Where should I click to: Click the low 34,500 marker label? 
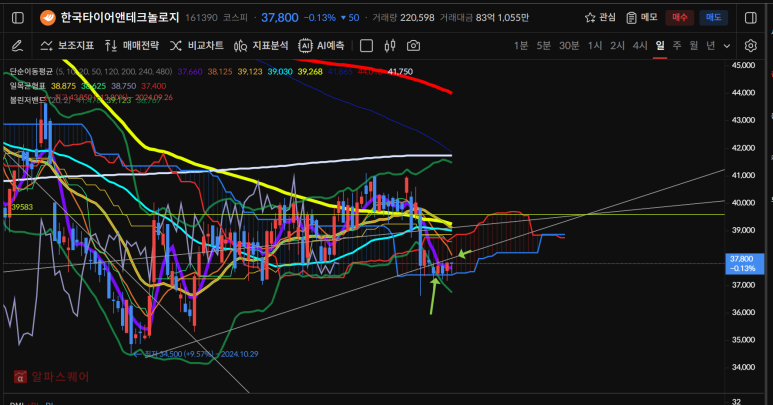pyautogui.click(x=201, y=354)
